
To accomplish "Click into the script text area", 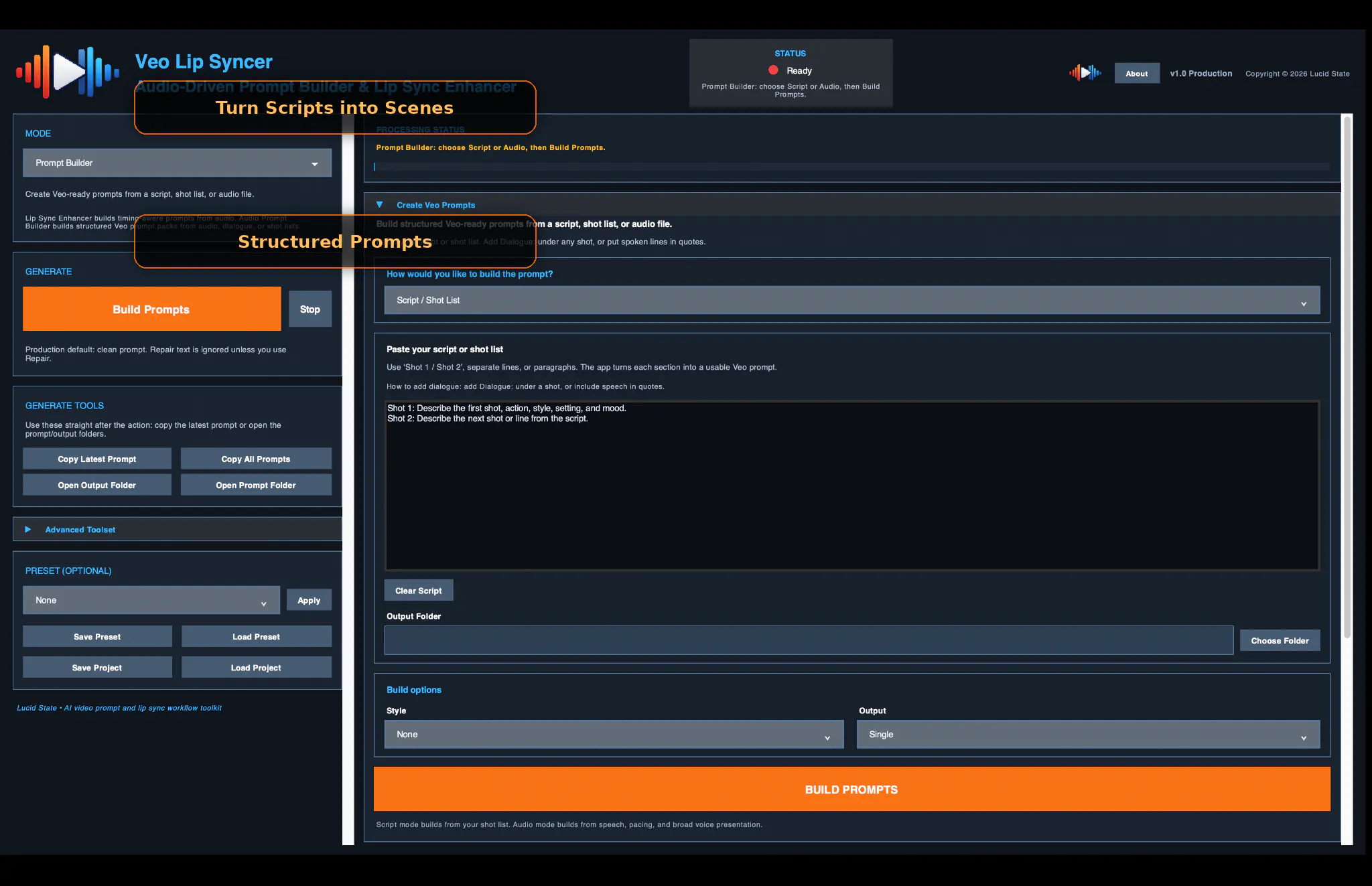I will [x=852, y=486].
